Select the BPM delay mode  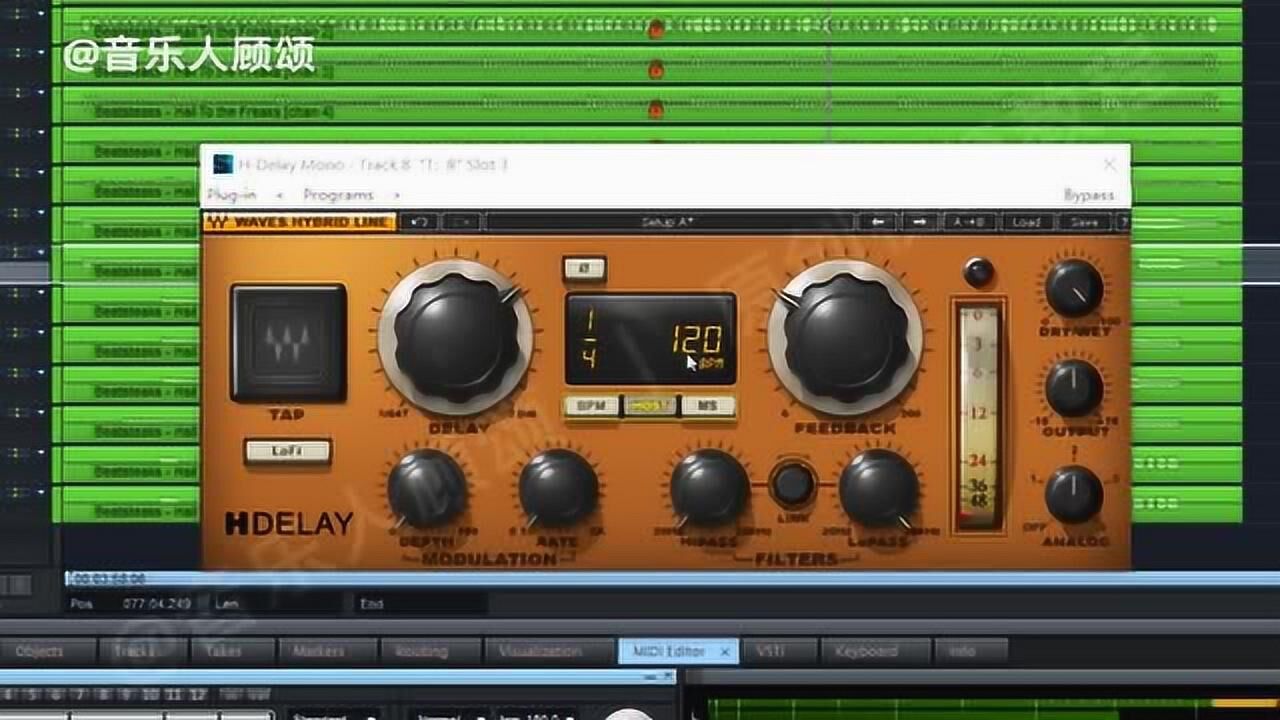592,407
